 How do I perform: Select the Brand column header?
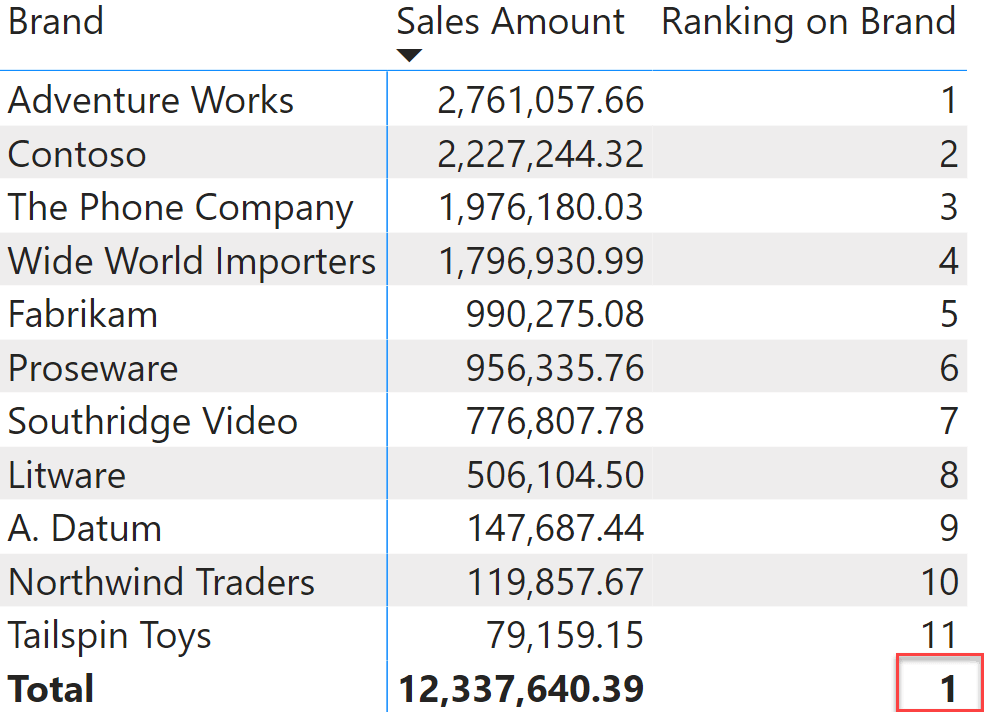click(56, 21)
